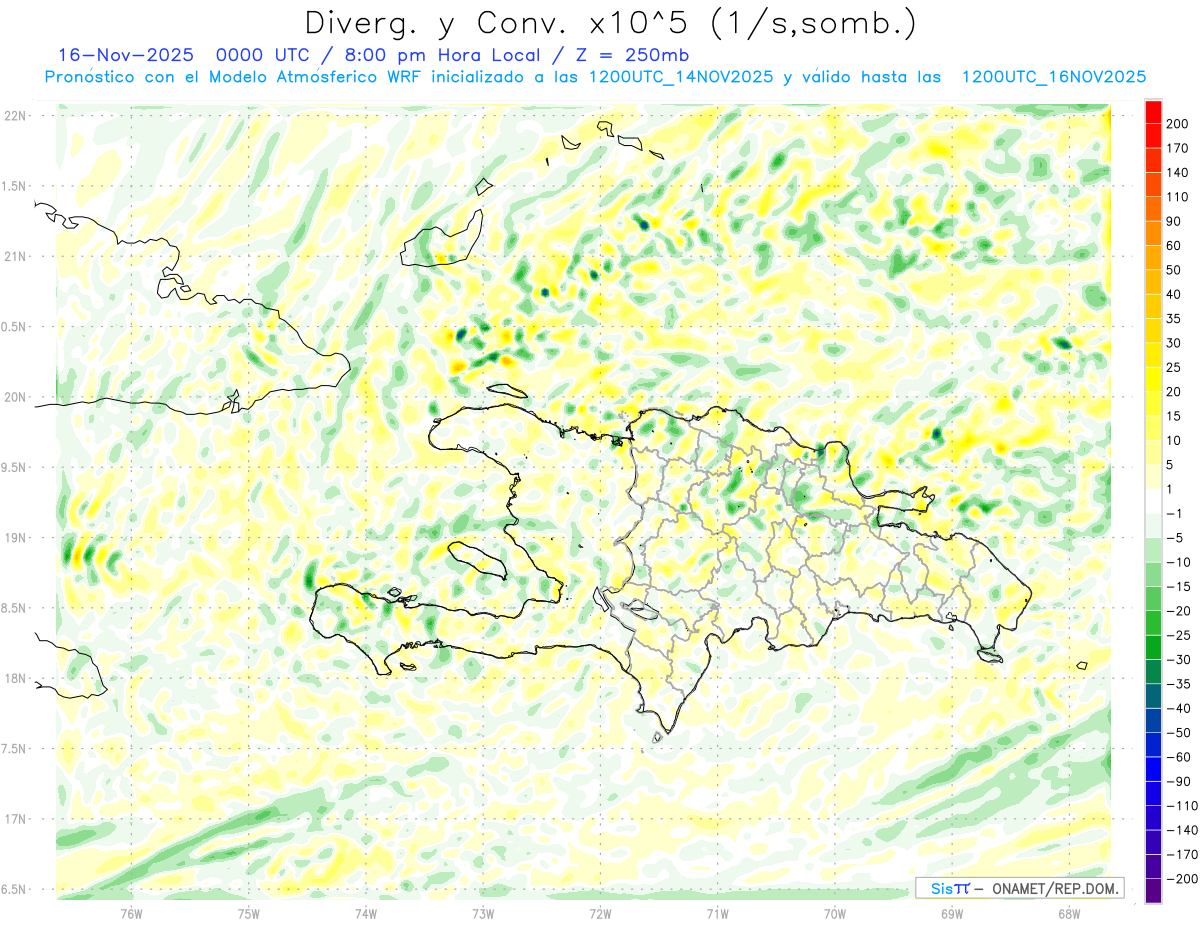Click the "-60" color scale label
Image resolution: width=1200 pixels, height=927 pixels.
(x=1179, y=757)
